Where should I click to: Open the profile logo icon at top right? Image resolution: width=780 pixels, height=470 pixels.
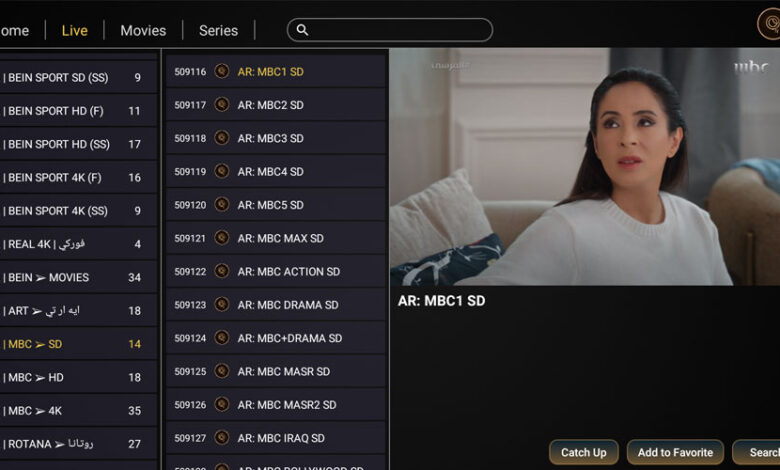pos(769,24)
